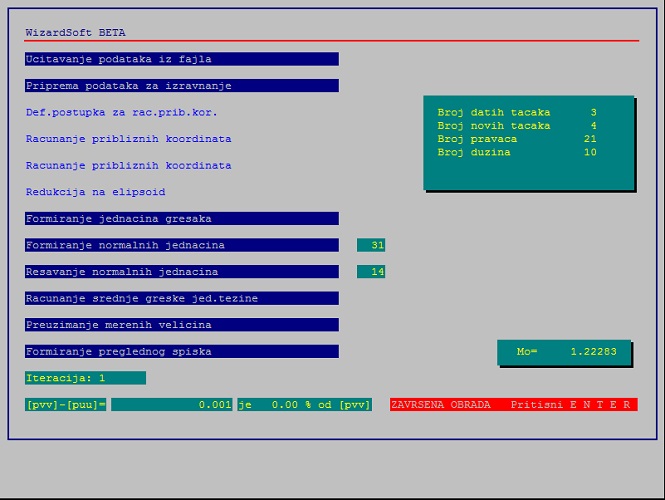Select Ucitavanje podataka iz fajla step
This screenshot has width=665, height=500.
[181, 59]
